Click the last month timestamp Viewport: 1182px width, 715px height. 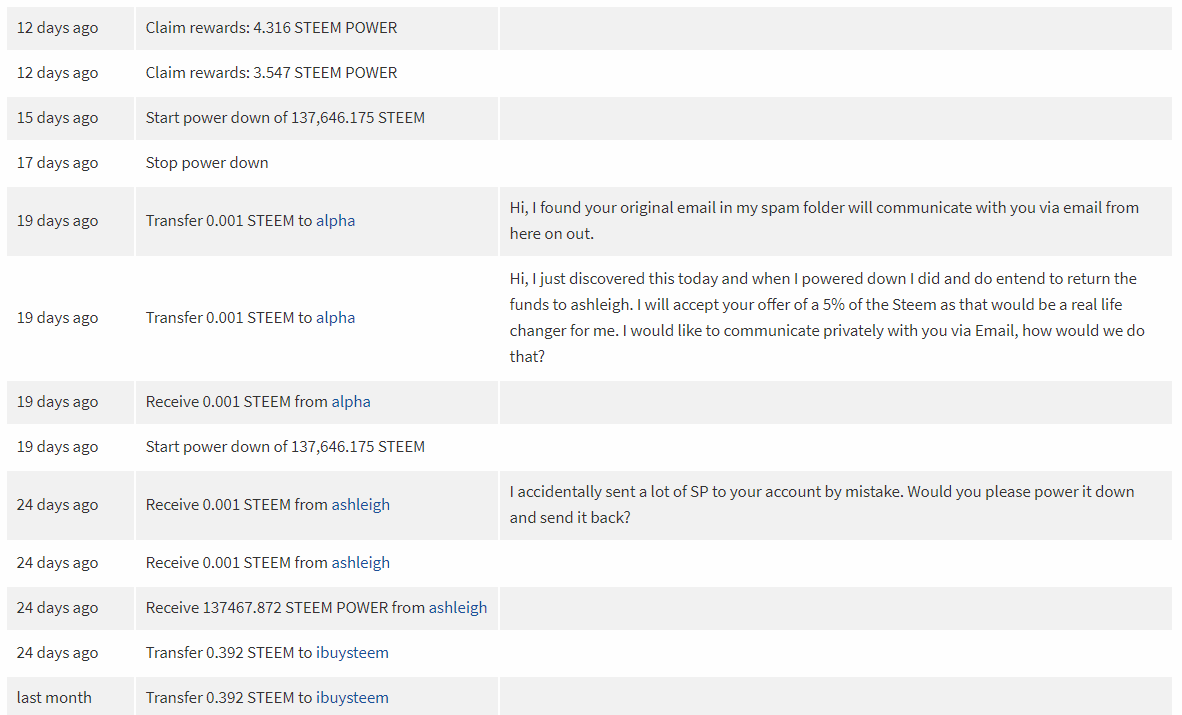click(x=54, y=698)
